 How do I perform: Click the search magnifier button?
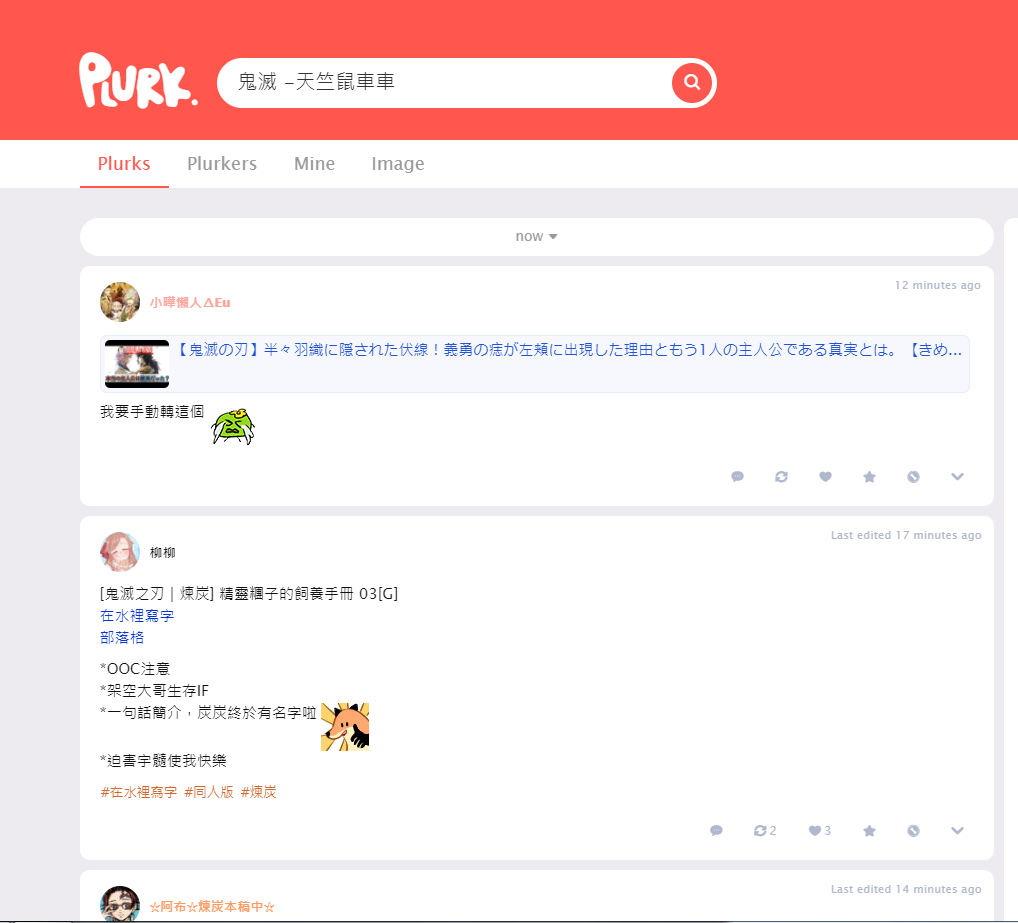(692, 82)
